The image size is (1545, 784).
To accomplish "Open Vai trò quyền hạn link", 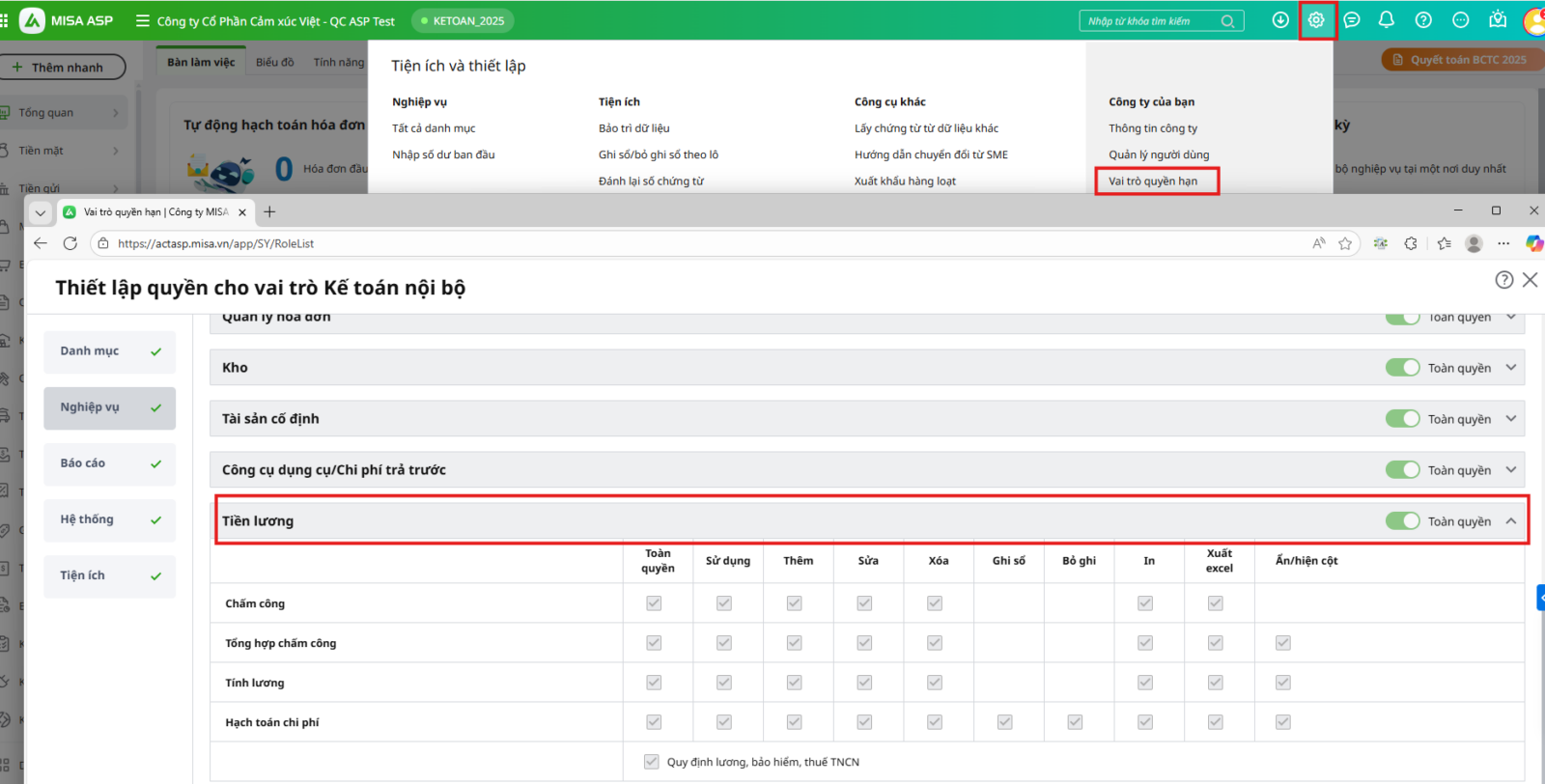I will 1153,182.
